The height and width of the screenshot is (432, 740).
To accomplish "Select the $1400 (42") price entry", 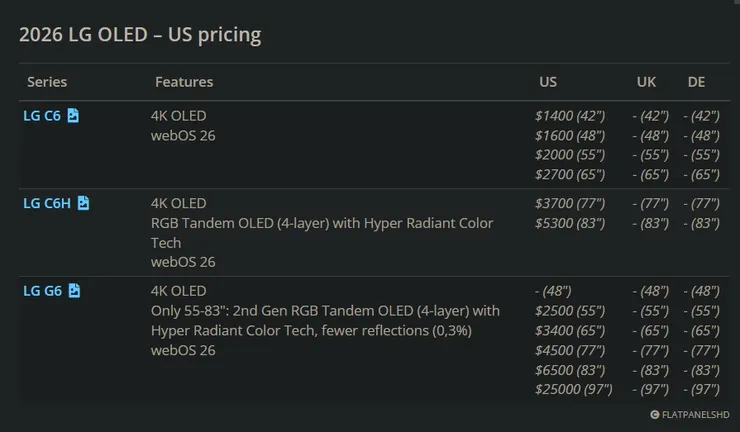I will (570, 116).
